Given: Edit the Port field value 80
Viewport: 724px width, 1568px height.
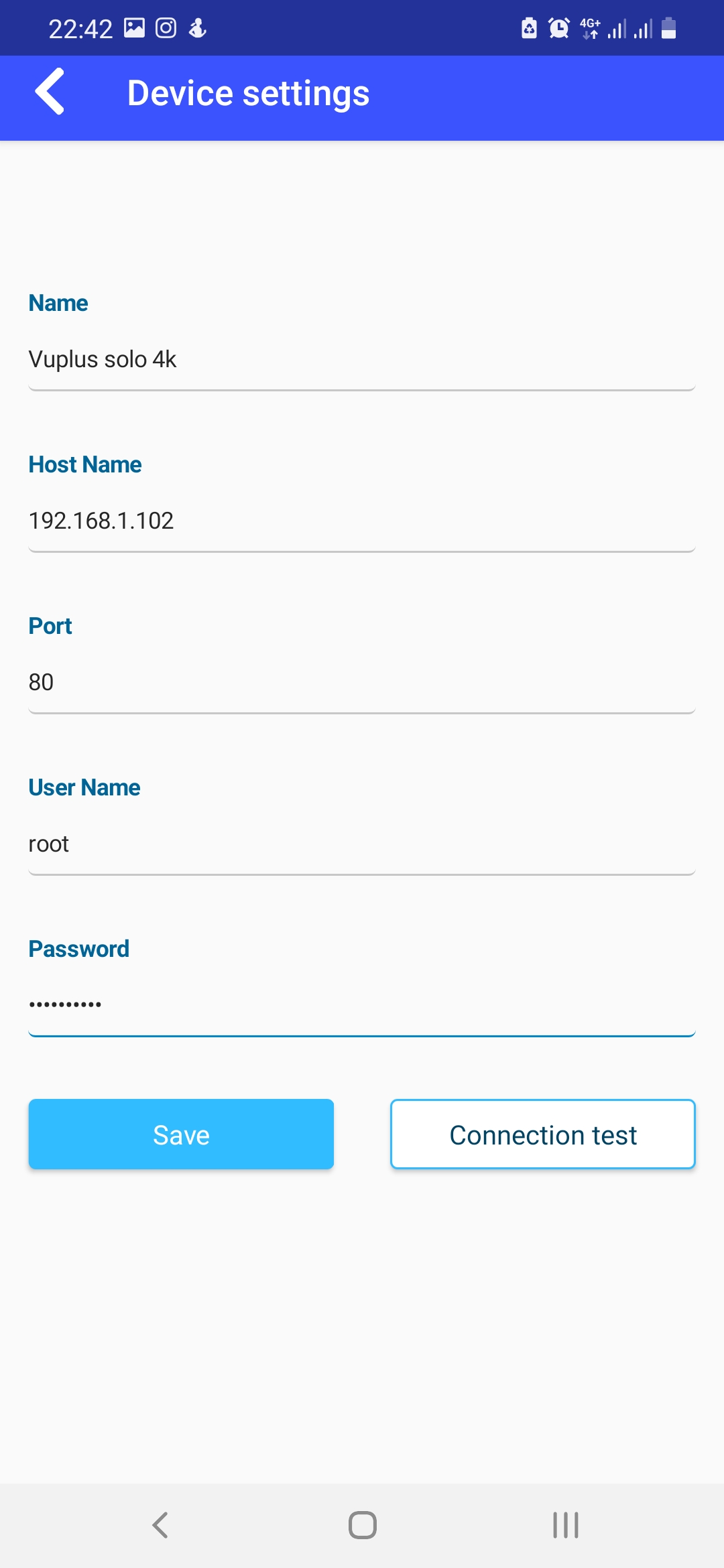Looking at the screenshot, I should (x=362, y=682).
